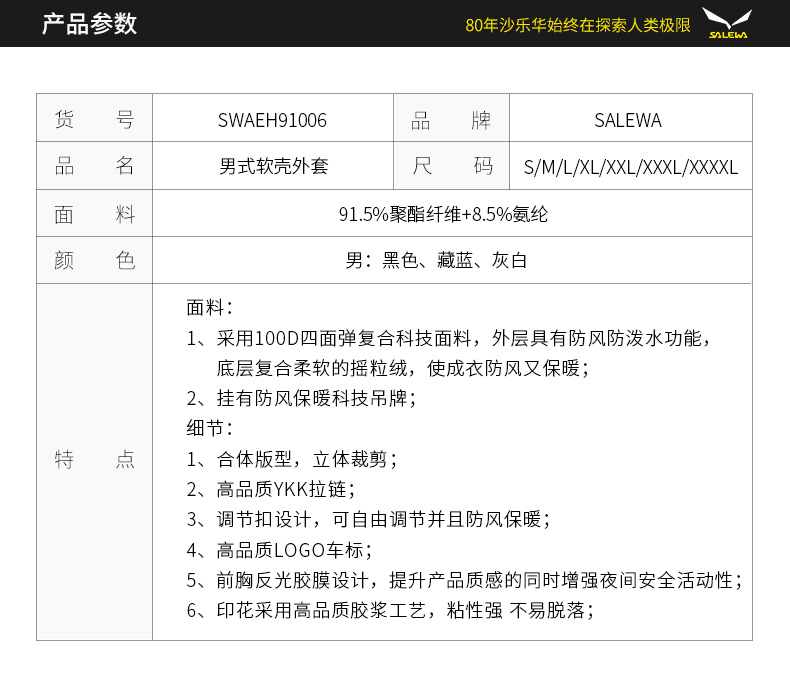The height and width of the screenshot is (691, 790).
Task: Click the 品名 label cell
Action: (x=94, y=166)
